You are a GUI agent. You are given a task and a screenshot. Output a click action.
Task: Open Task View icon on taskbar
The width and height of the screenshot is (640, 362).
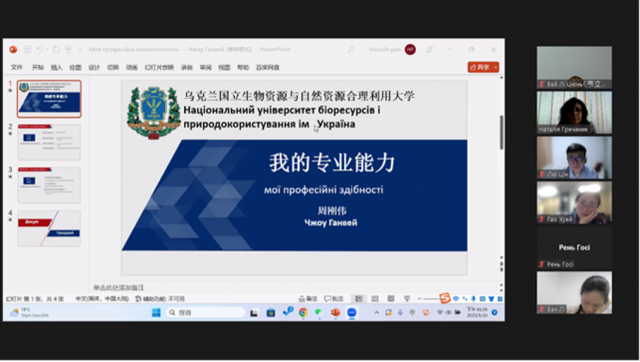click(x=254, y=313)
